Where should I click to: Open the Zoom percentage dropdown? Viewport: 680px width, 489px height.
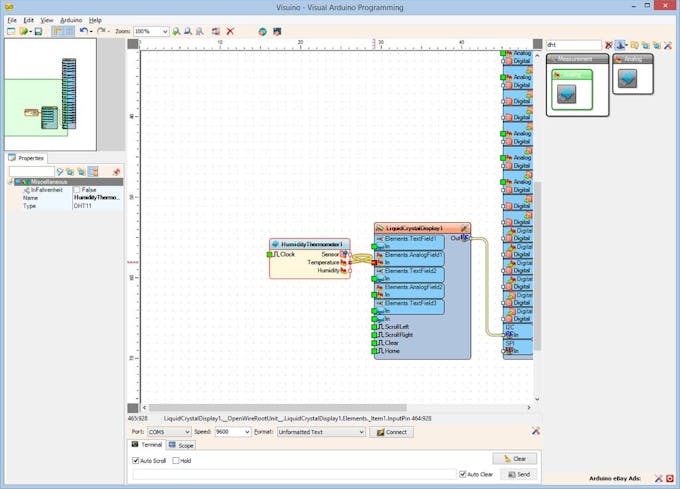[165, 32]
